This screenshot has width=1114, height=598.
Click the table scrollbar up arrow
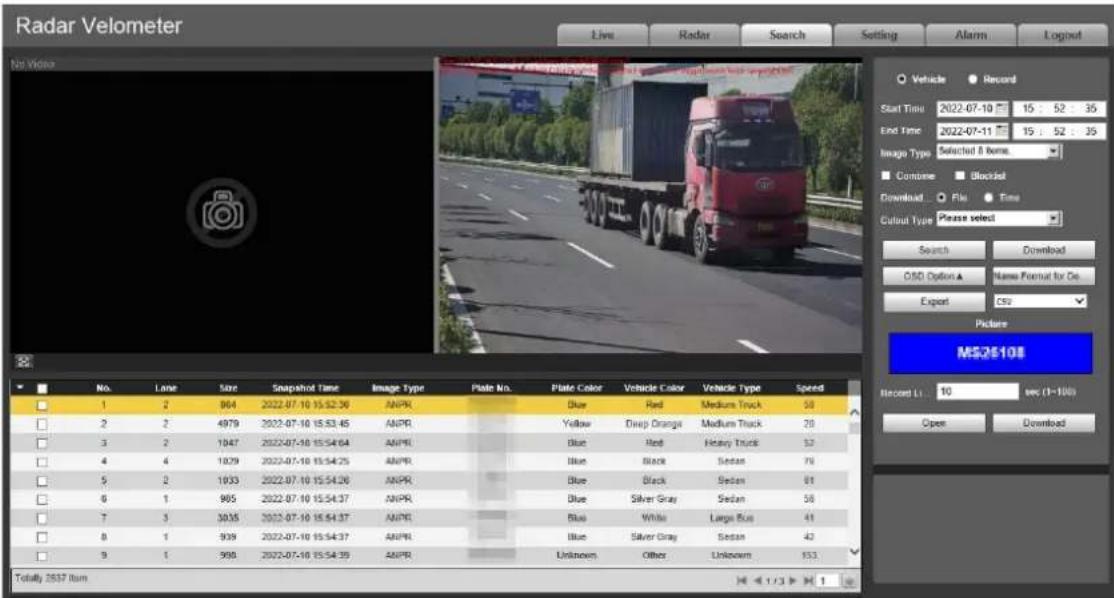point(854,413)
